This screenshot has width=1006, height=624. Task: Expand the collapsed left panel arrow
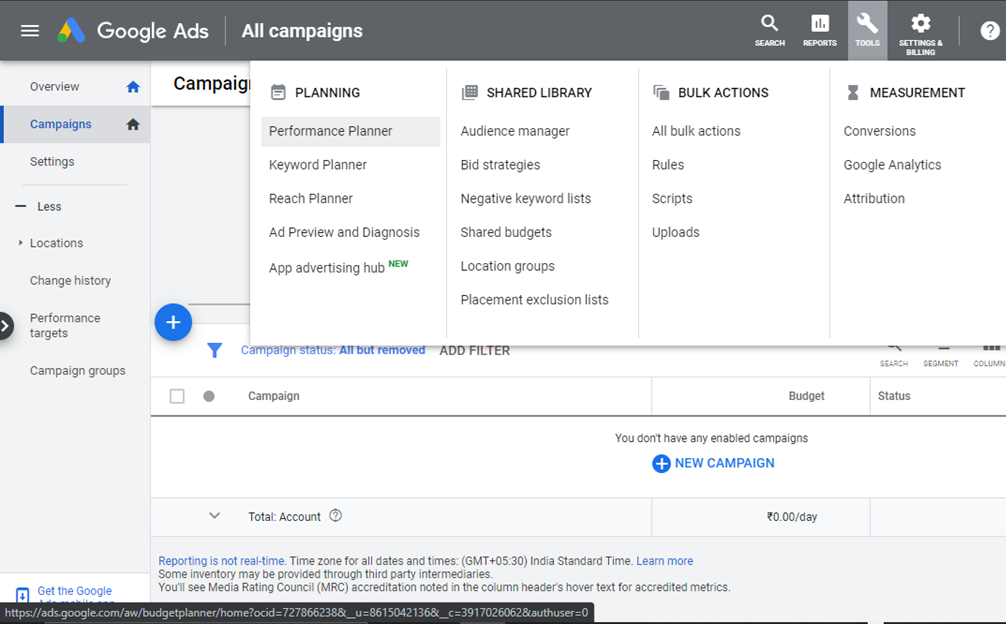pyautogui.click(x=6, y=324)
